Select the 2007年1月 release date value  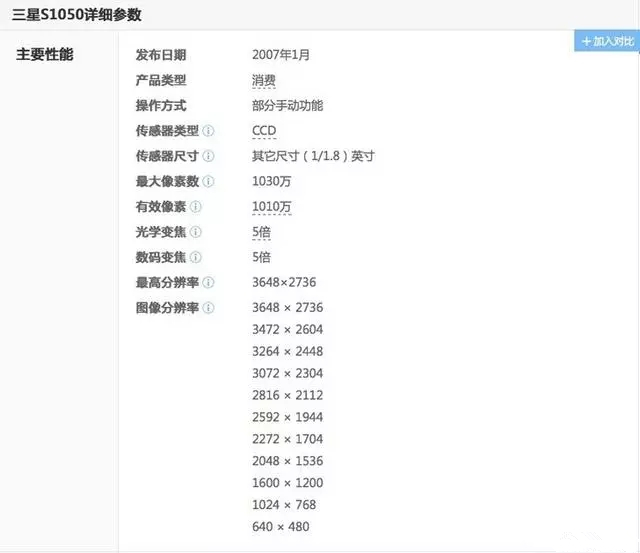pyautogui.click(x=281, y=55)
